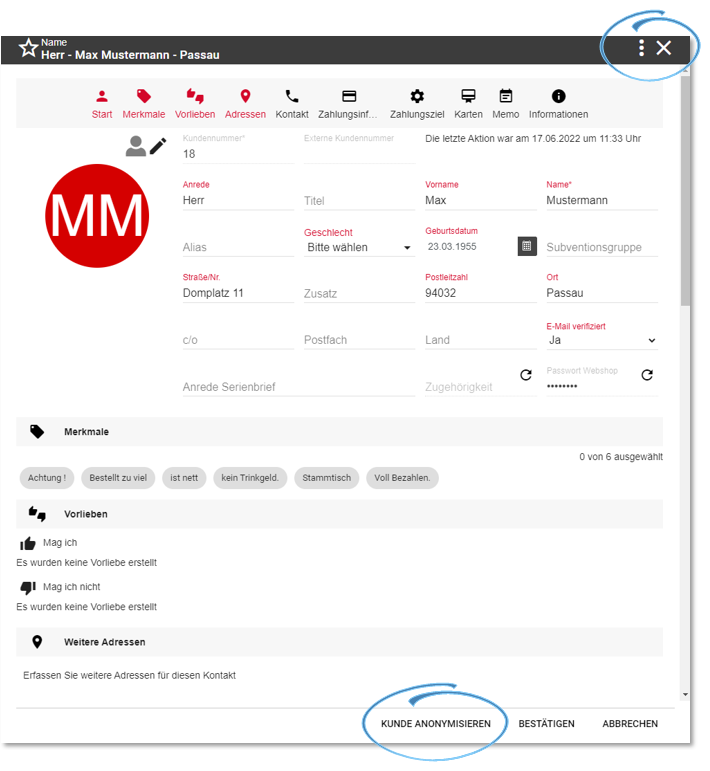The image size is (710, 771).
Task: Cancel with the Abbrechen button
Action: click(630, 723)
